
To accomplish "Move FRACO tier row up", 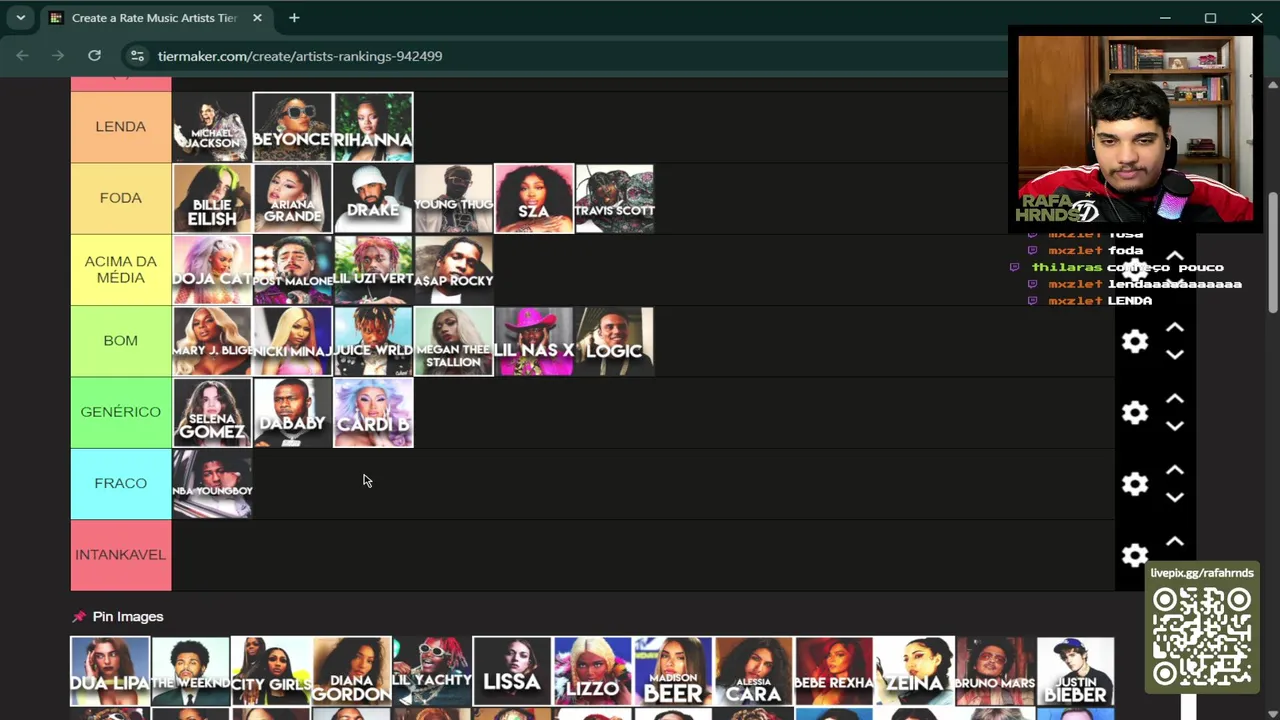I will click(x=1175, y=470).
